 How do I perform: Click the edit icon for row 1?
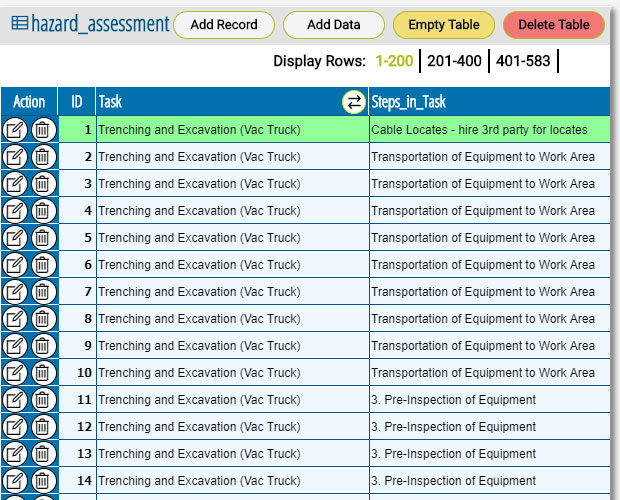15,130
